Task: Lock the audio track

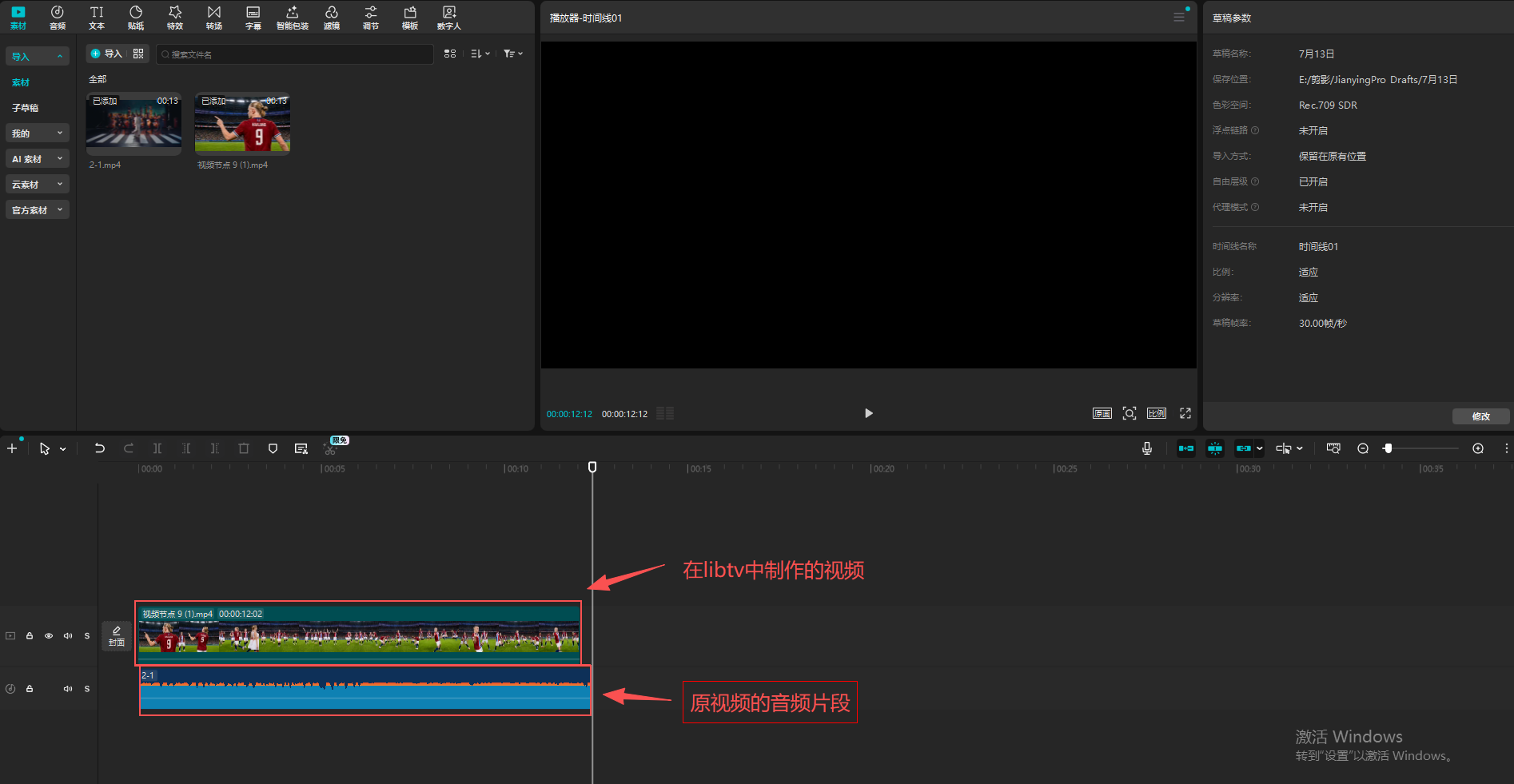Action: coord(30,689)
